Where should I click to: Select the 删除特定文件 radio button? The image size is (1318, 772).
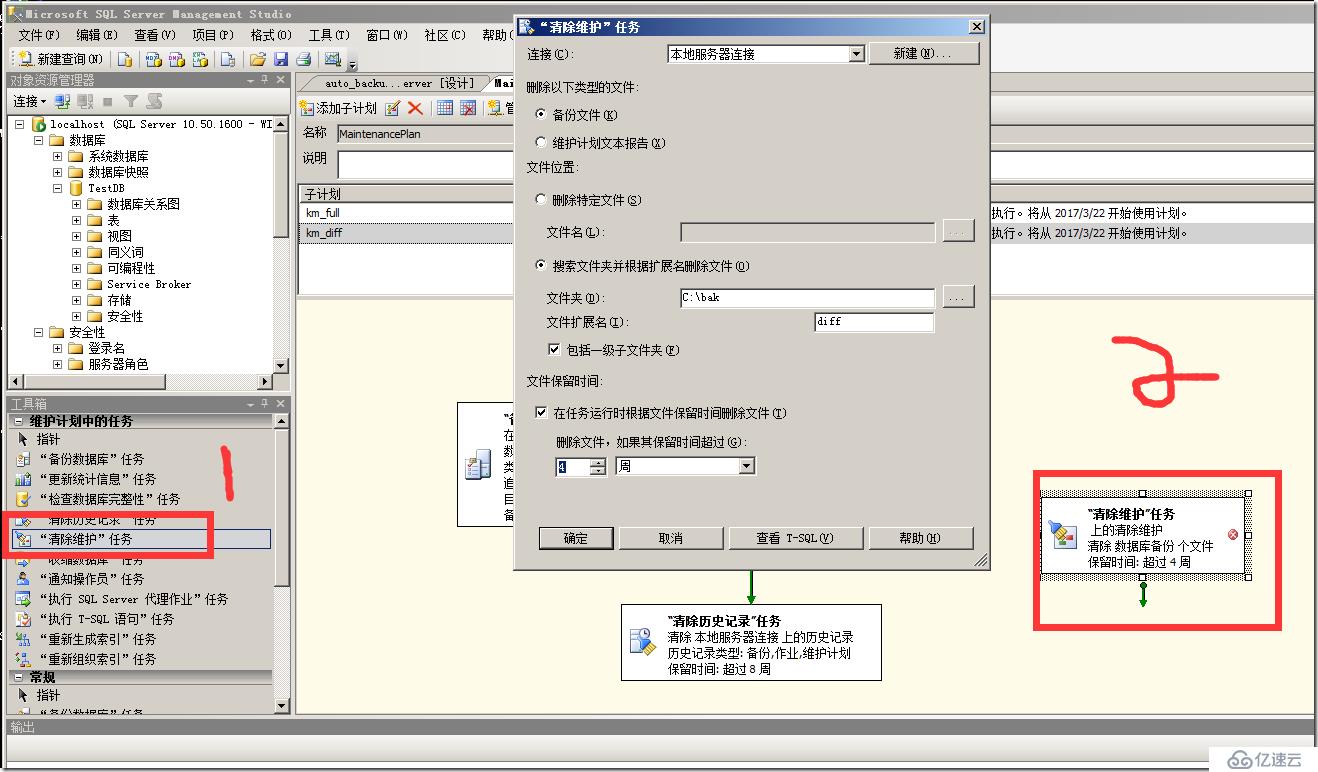(x=541, y=200)
